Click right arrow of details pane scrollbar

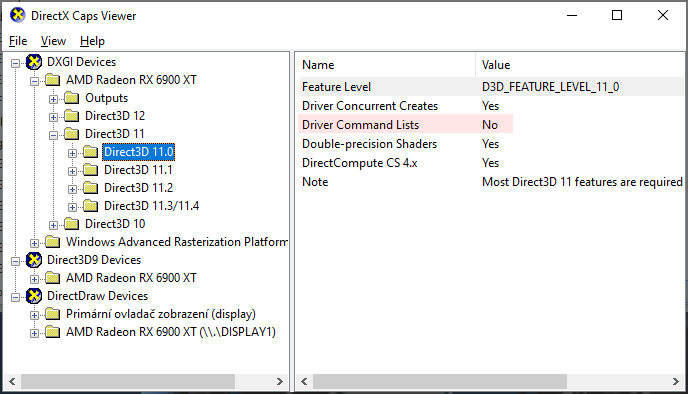tap(676, 382)
